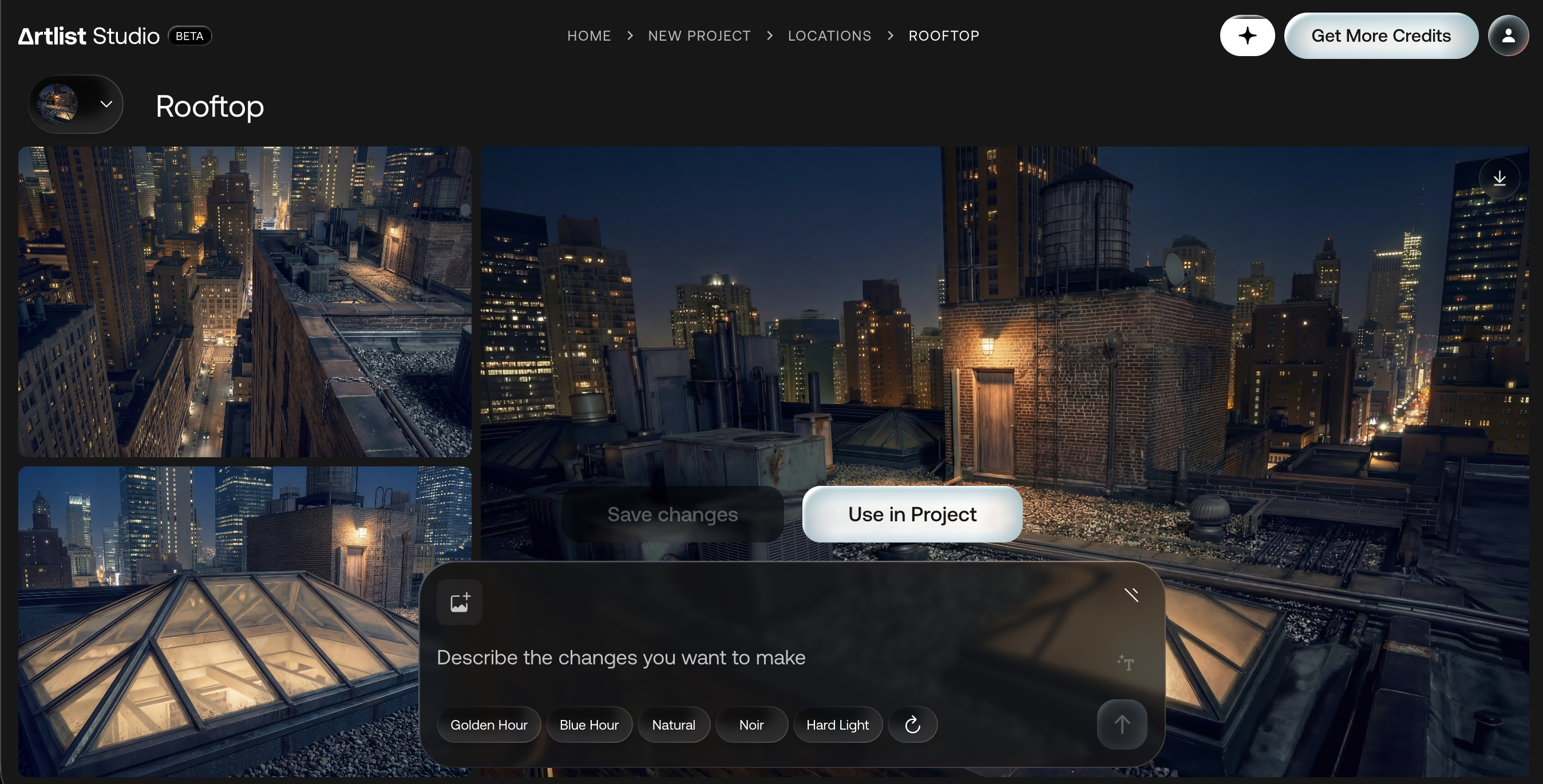
Task: Open the user profile avatar menu
Action: (x=1508, y=36)
